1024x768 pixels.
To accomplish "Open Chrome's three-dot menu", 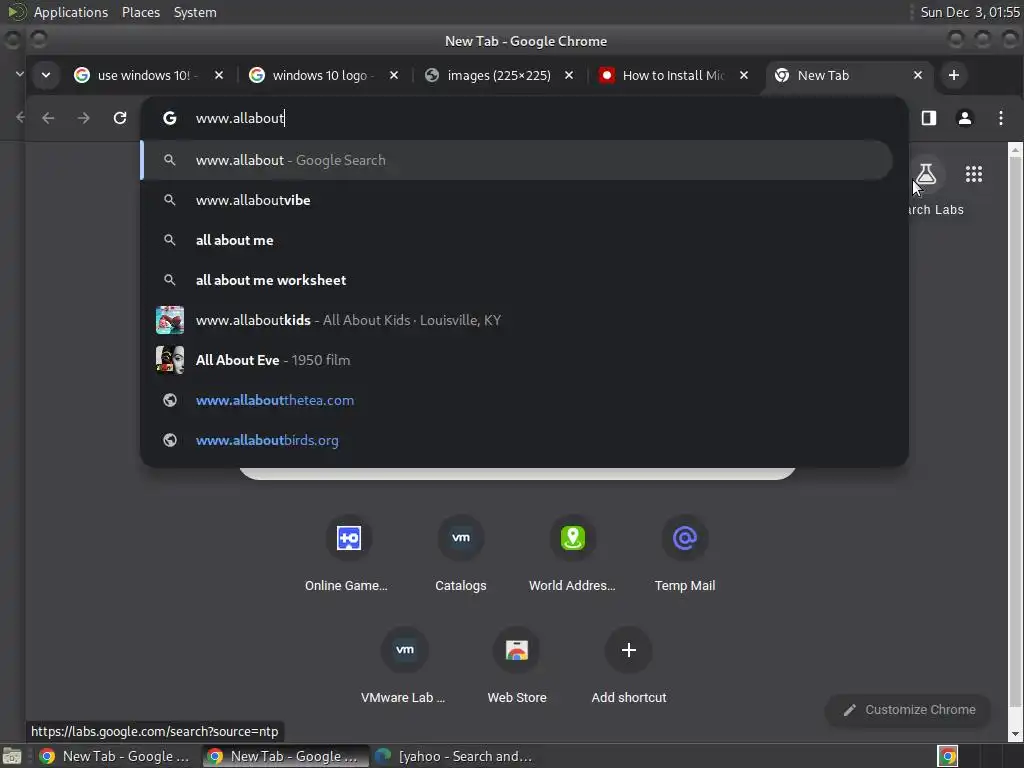I will click(1000, 118).
